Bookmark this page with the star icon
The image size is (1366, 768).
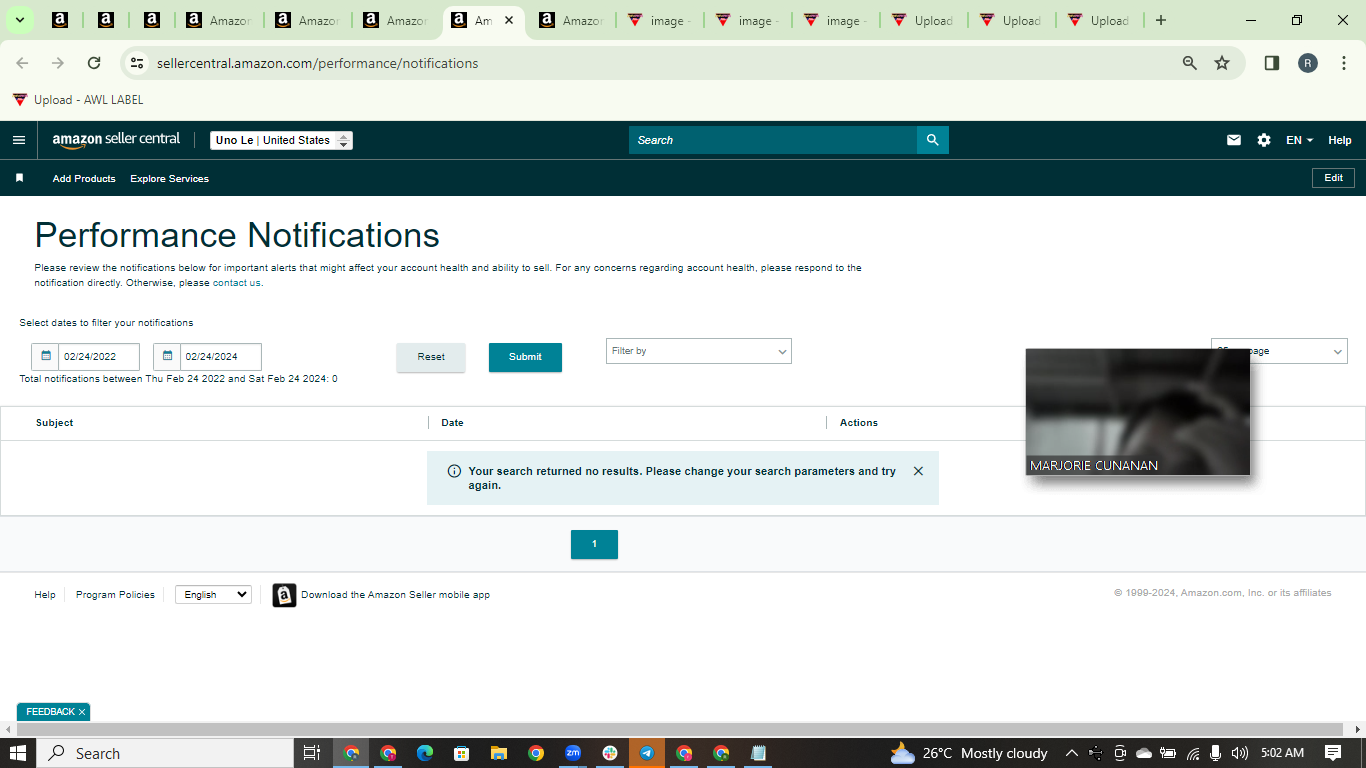click(x=1222, y=63)
